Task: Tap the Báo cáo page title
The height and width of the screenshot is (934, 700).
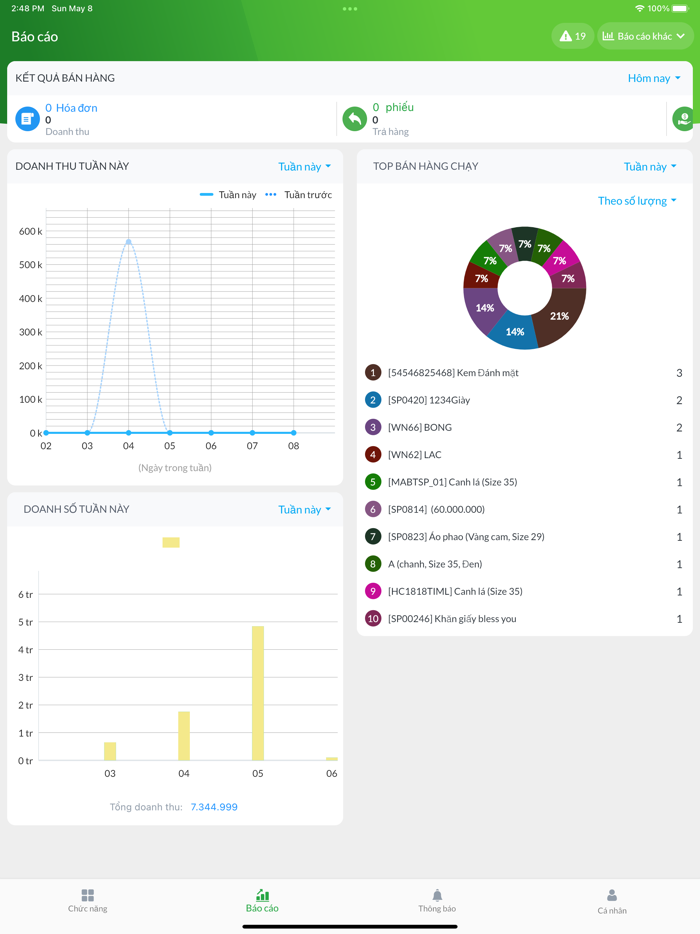Action: pos(35,37)
